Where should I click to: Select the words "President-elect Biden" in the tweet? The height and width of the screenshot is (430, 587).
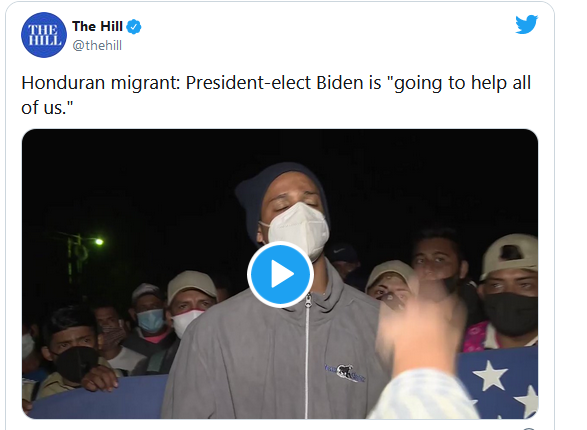(x=274, y=83)
